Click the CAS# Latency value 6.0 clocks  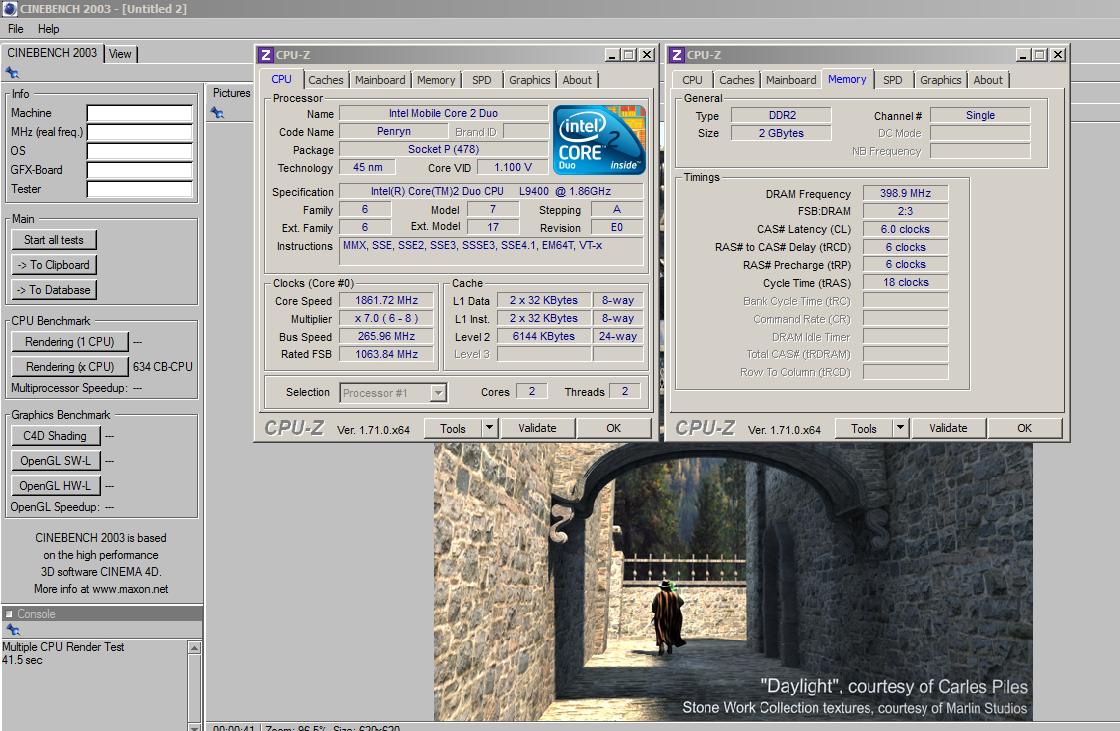point(905,229)
